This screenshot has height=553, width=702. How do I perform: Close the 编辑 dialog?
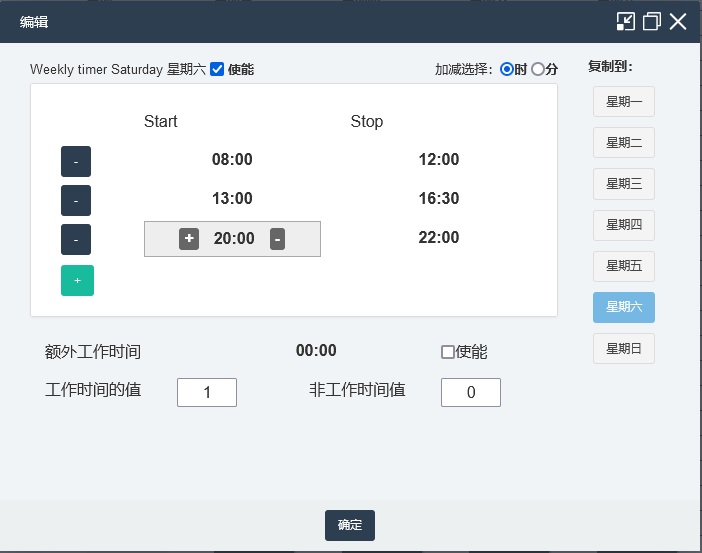[678, 21]
